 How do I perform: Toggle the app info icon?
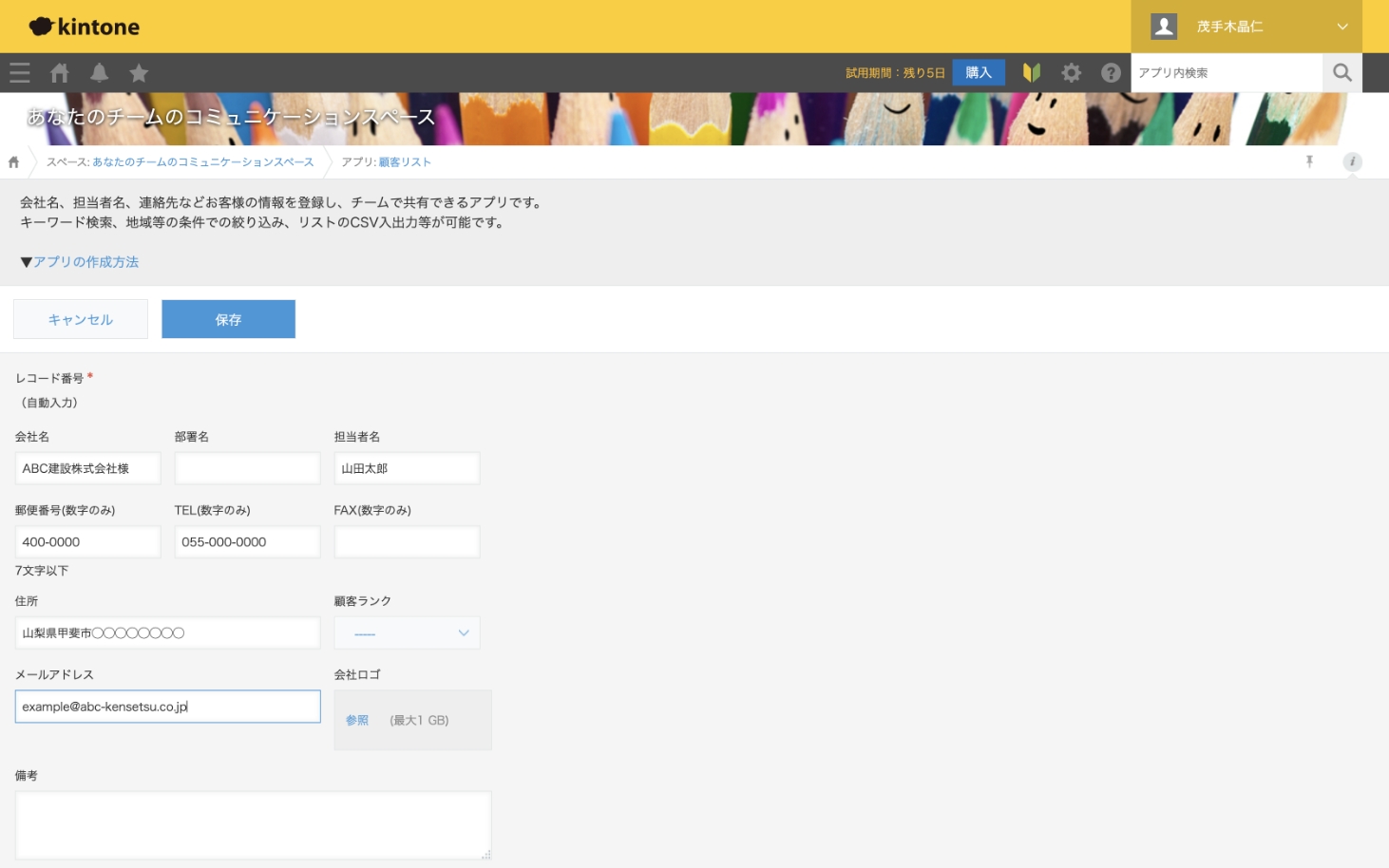(x=1352, y=161)
